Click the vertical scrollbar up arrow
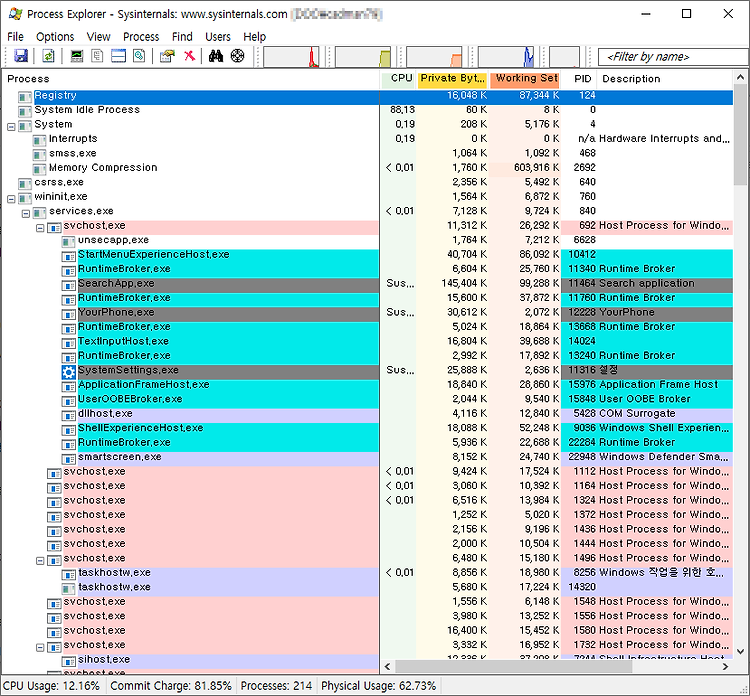Screen dimensions: 750x696 (740, 77)
